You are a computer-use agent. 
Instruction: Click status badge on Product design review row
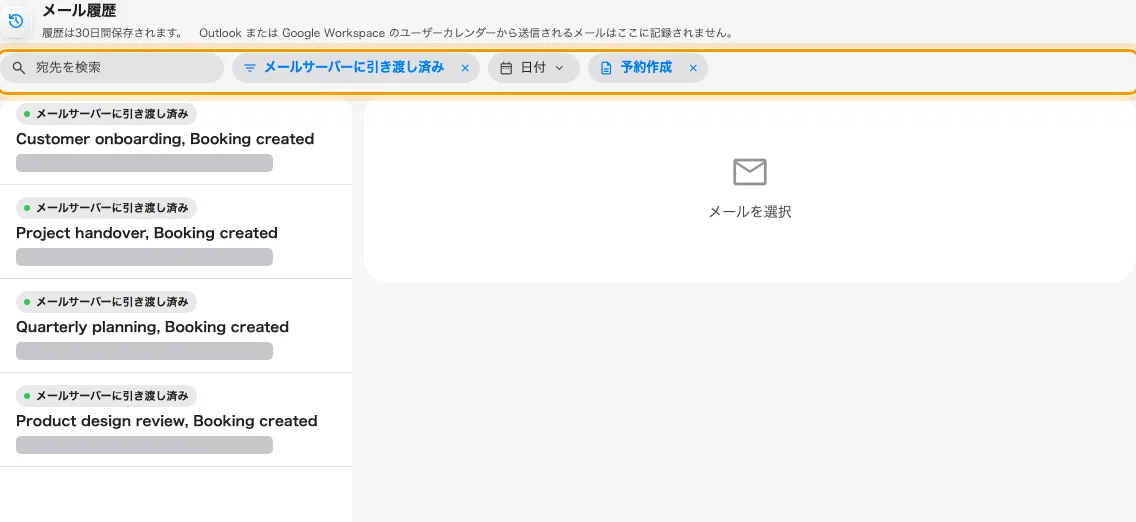pyautogui.click(x=106, y=396)
